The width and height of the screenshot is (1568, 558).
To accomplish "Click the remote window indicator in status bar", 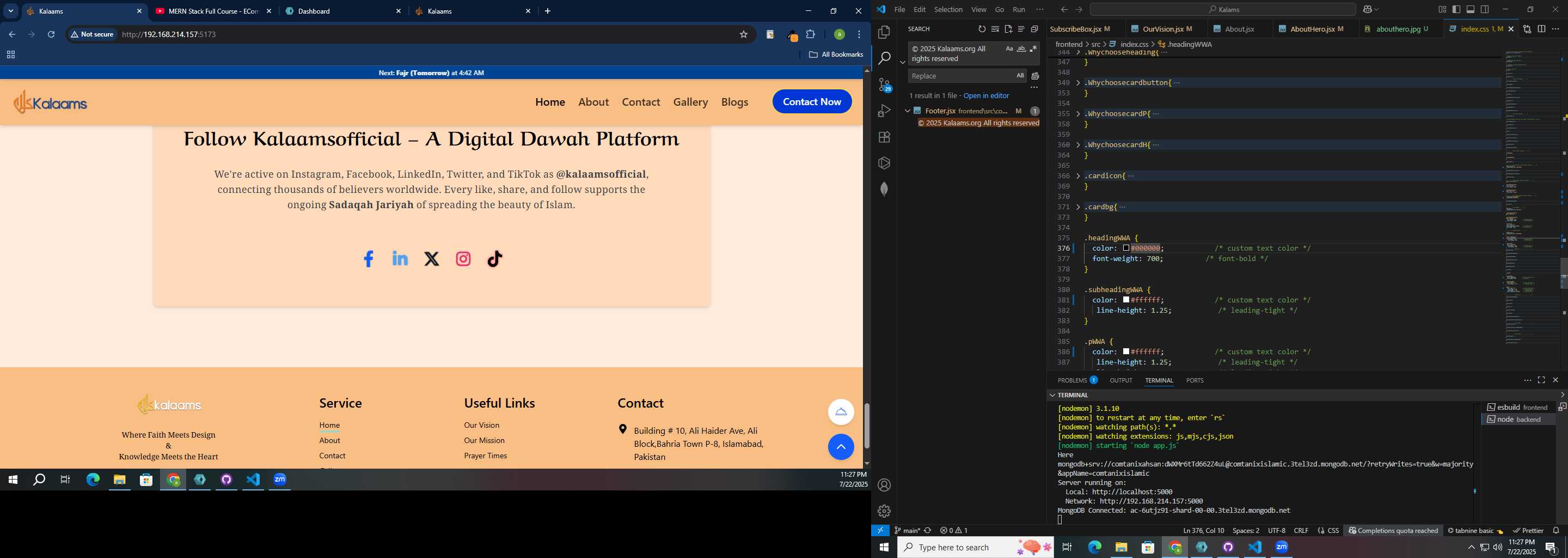I will [880, 531].
